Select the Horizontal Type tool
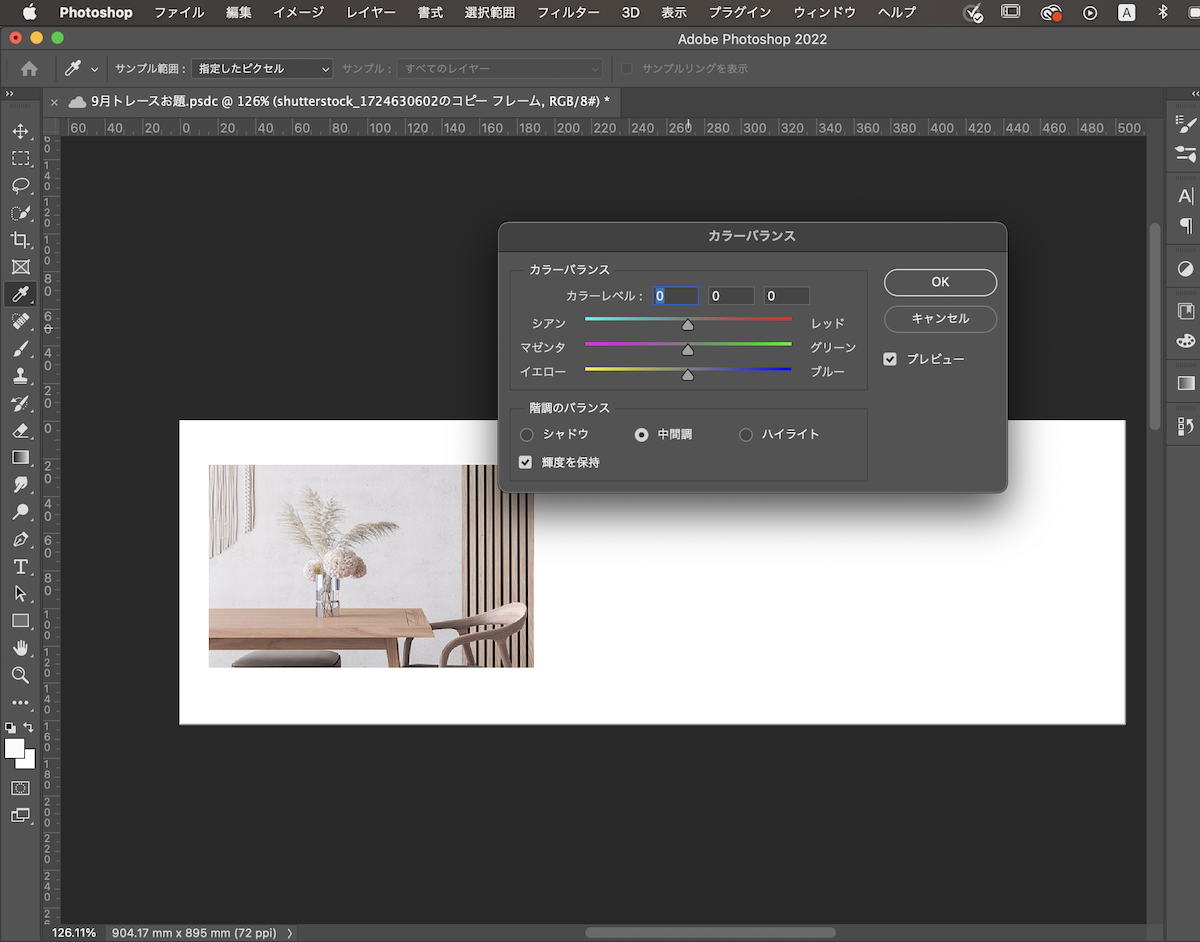 21,566
